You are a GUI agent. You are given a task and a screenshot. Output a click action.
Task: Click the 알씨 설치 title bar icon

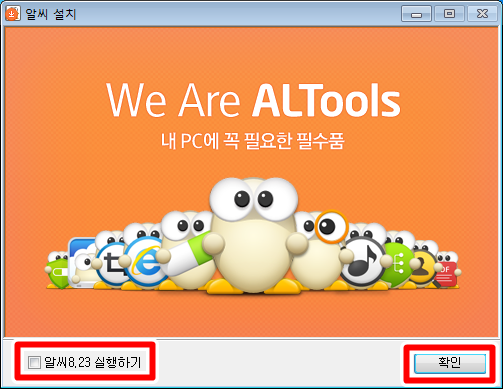[x=13, y=14]
